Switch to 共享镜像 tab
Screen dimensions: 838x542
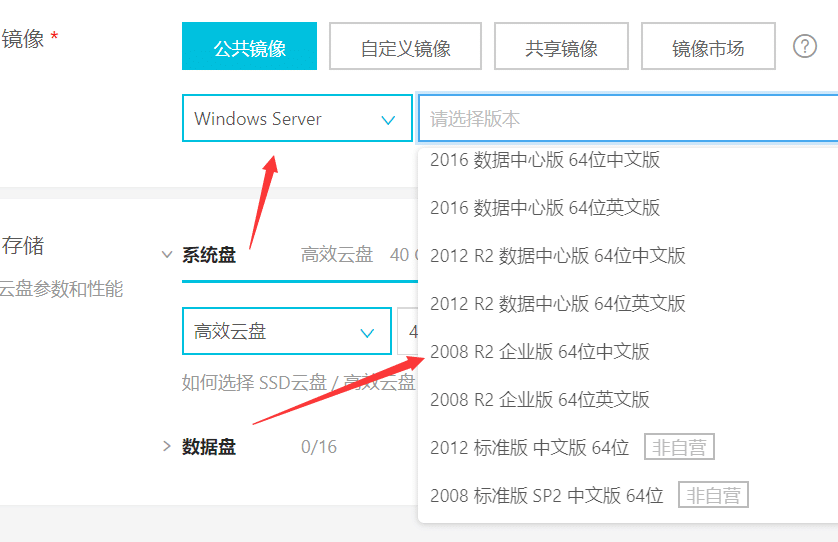pyautogui.click(x=561, y=47)
